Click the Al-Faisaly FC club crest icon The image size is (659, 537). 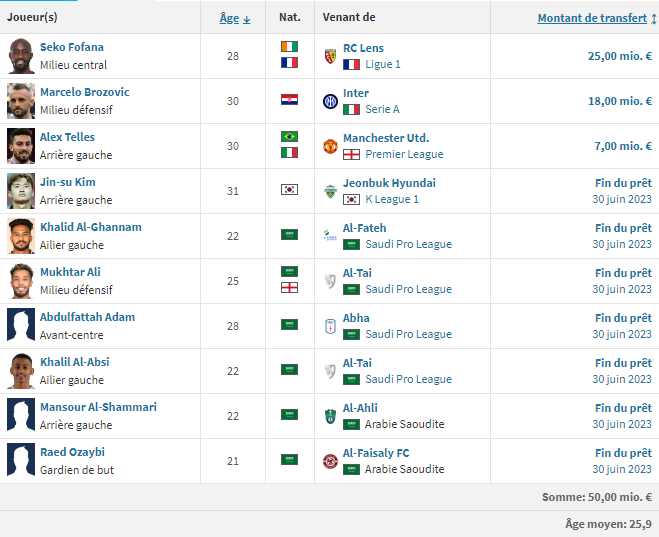pyautogui.click(x=330, y=461)
